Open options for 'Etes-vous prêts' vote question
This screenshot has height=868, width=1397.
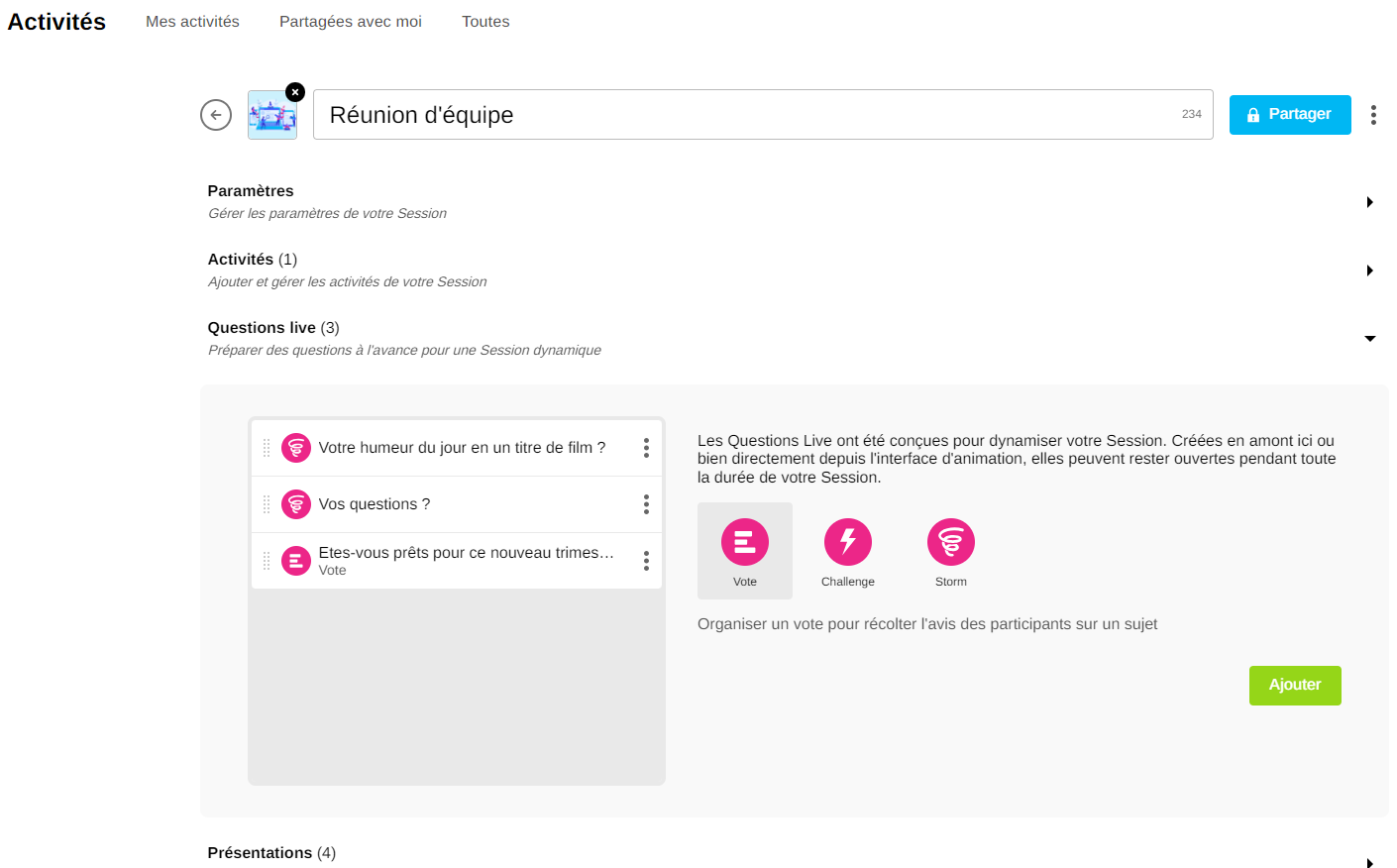(x=646, y=561)
